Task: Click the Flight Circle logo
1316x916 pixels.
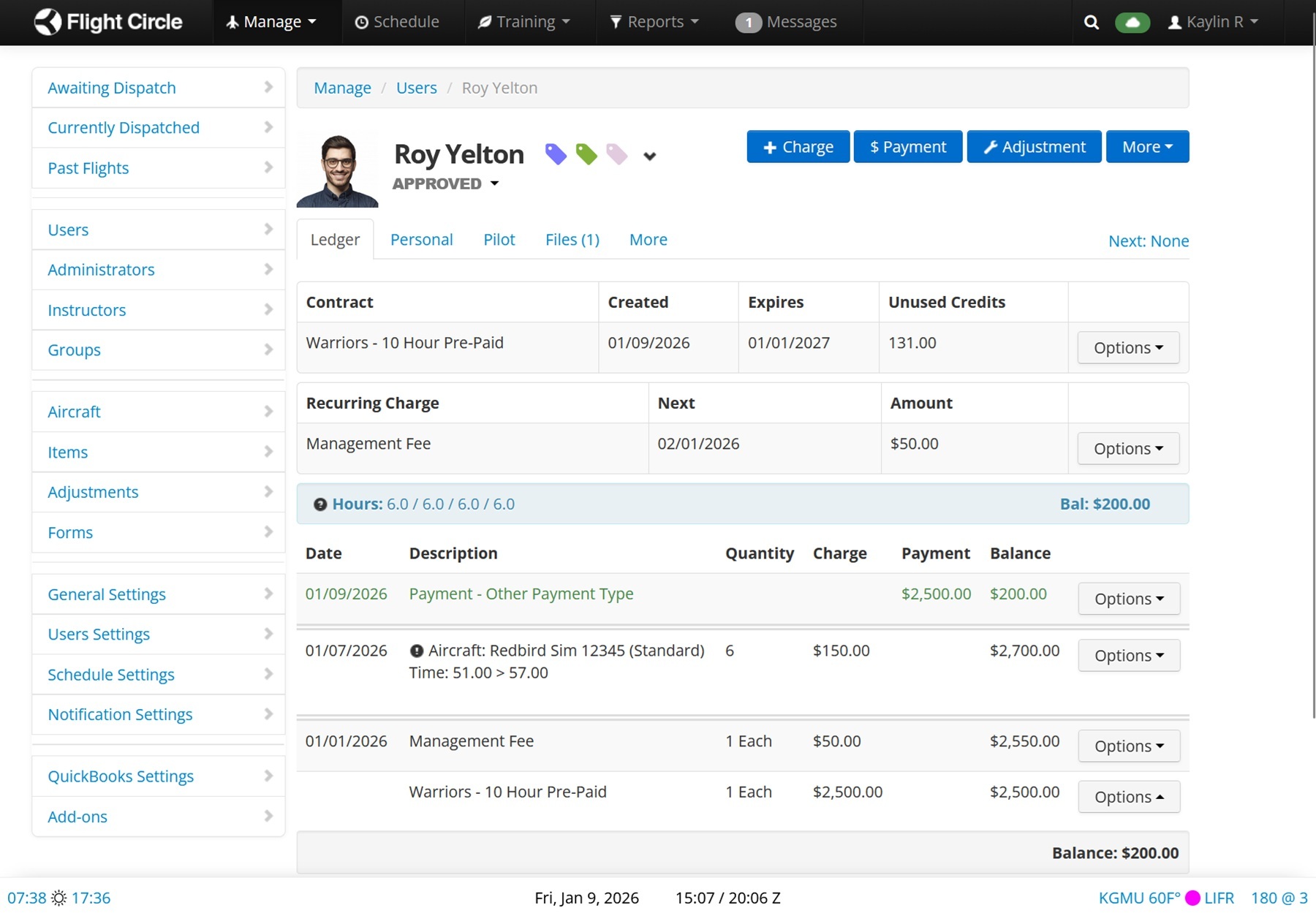Action: [108, 22]
